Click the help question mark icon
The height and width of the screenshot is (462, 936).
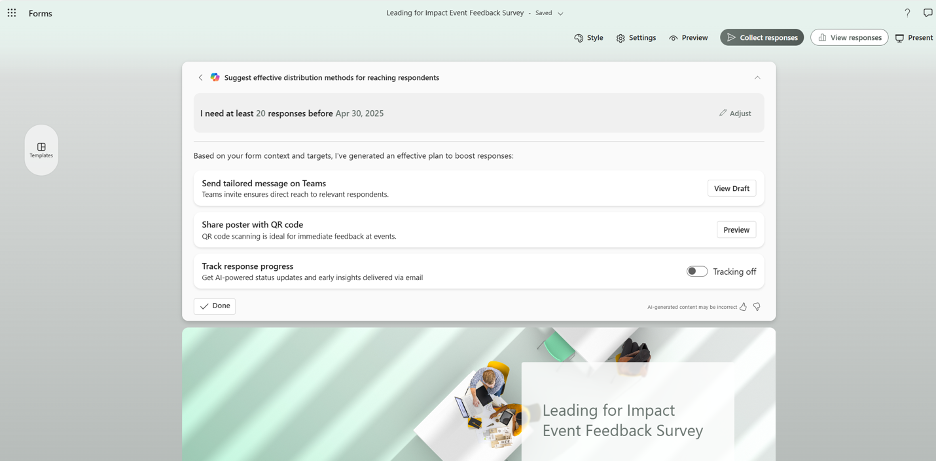pyautogui.click(x=907, y=13)
